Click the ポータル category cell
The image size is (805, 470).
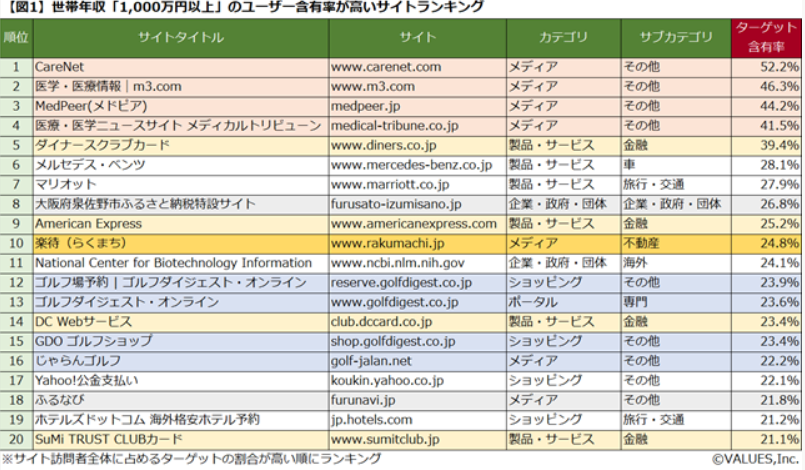(x=563, y=303)
